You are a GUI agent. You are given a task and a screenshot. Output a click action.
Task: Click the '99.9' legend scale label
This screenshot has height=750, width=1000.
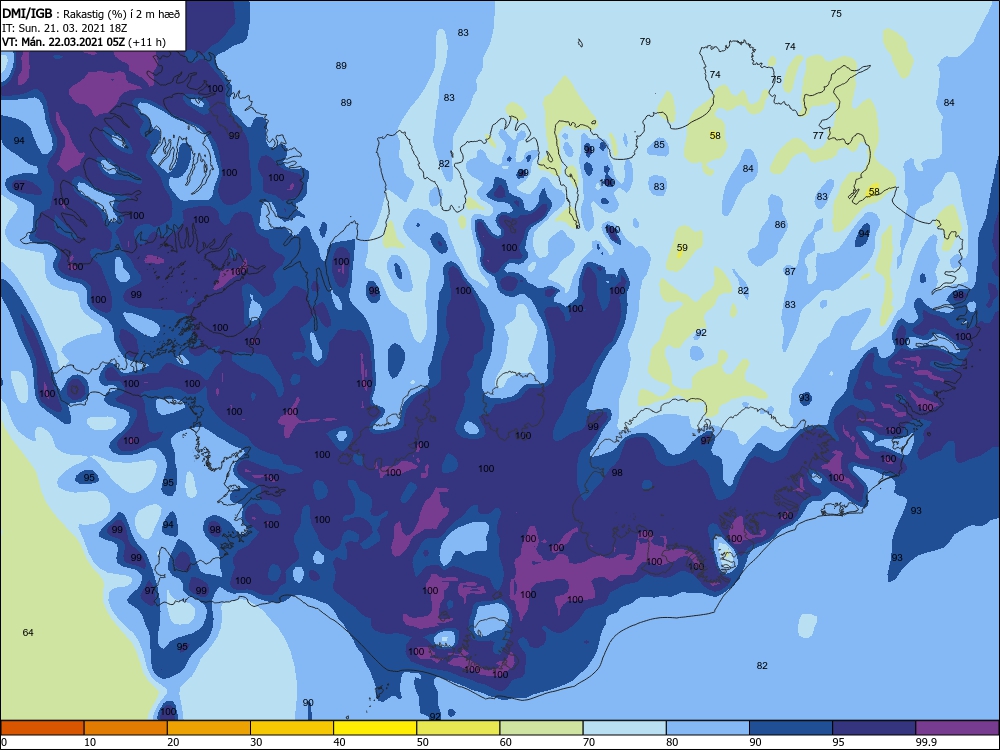click(x=925, y=742)
